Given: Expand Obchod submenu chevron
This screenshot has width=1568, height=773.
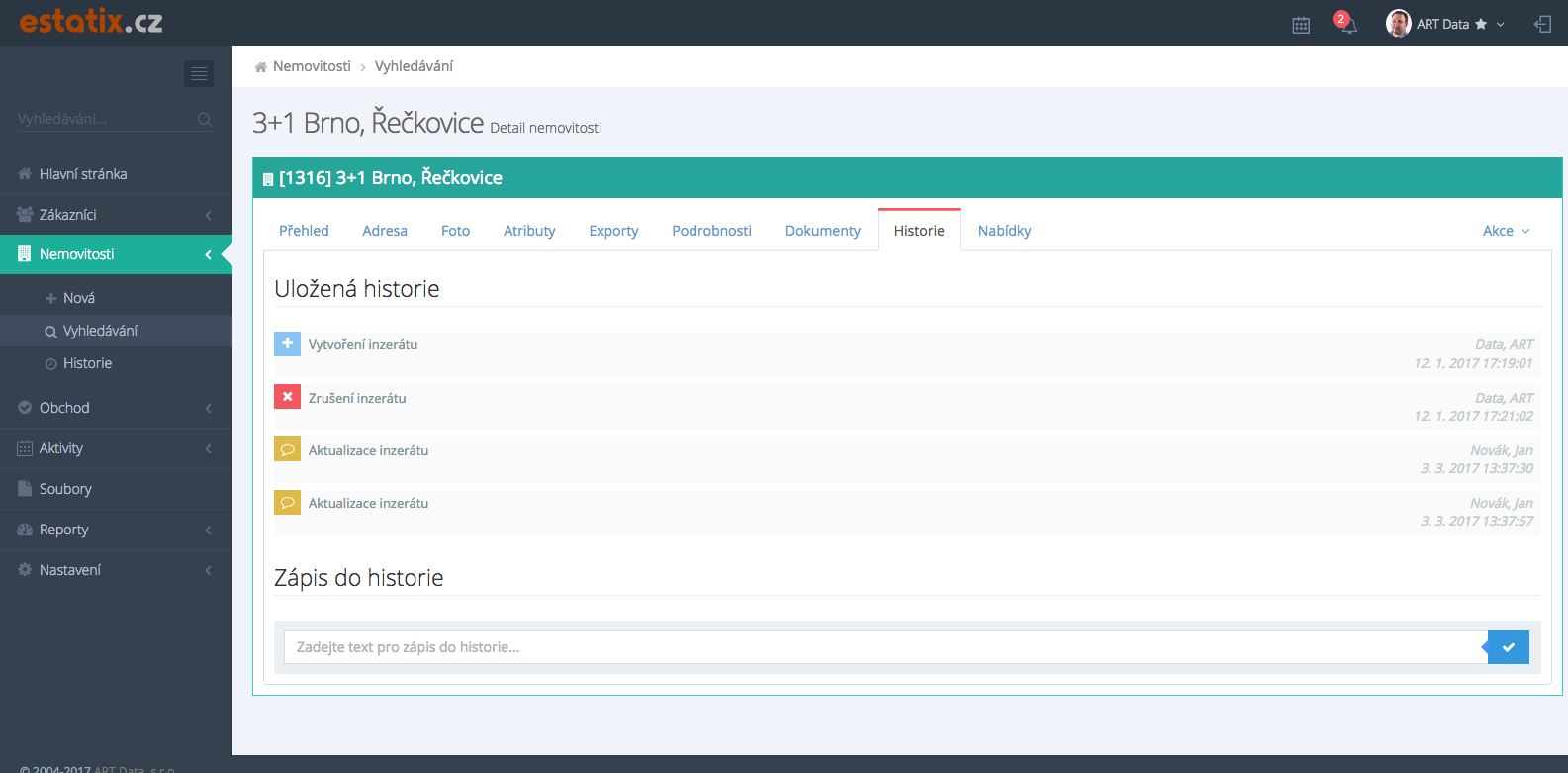Looking at the screenshot, I should (x=208, y=408).
